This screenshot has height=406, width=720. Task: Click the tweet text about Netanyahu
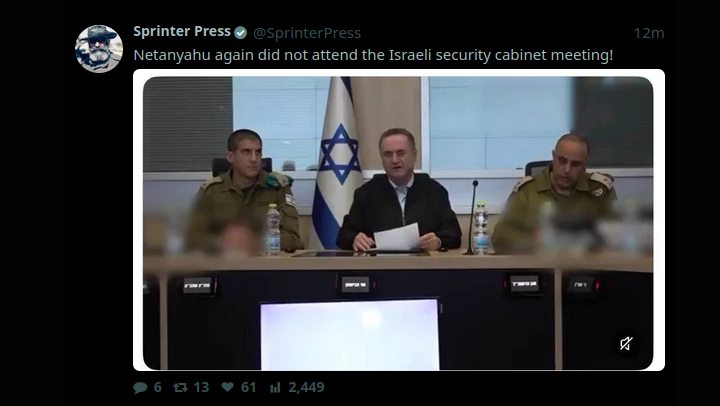pyautogui.click(x=373, y=55)
